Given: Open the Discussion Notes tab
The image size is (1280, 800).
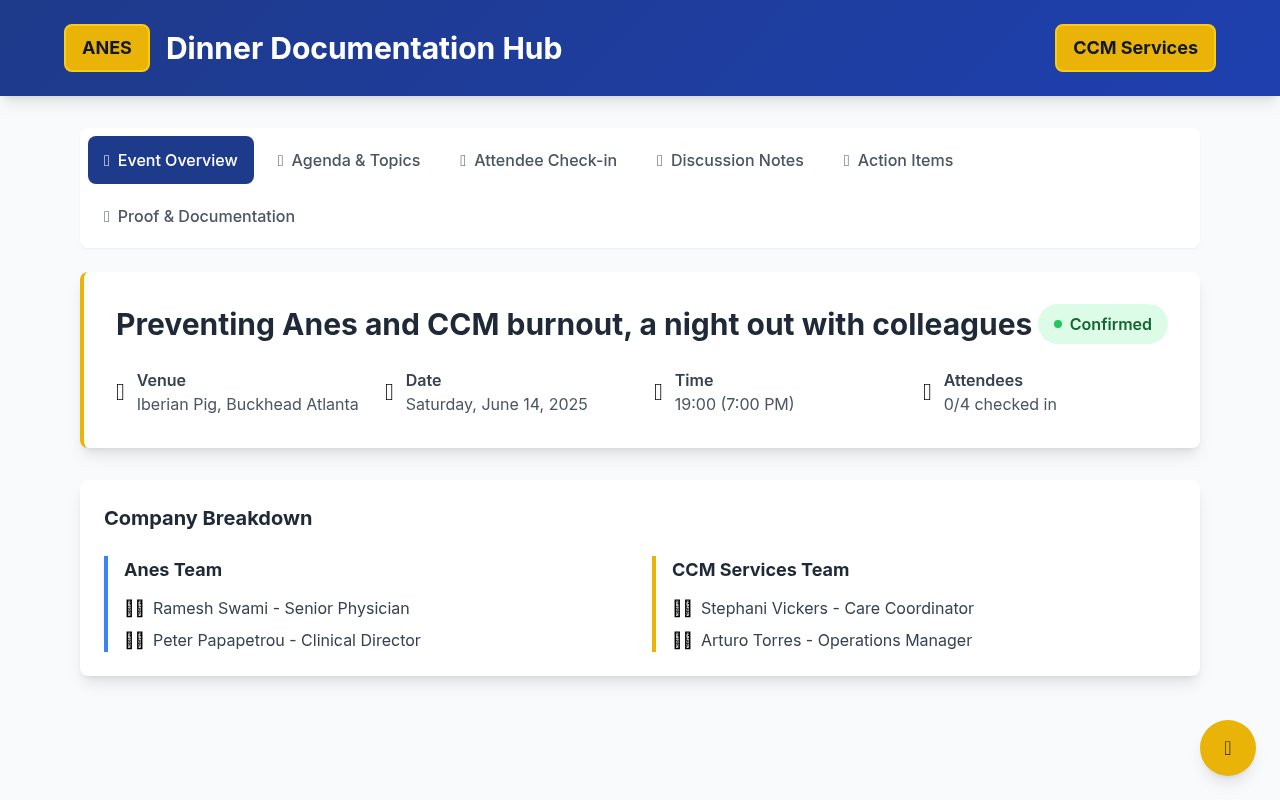Looking at the screenshot, I should coord(730,160).
